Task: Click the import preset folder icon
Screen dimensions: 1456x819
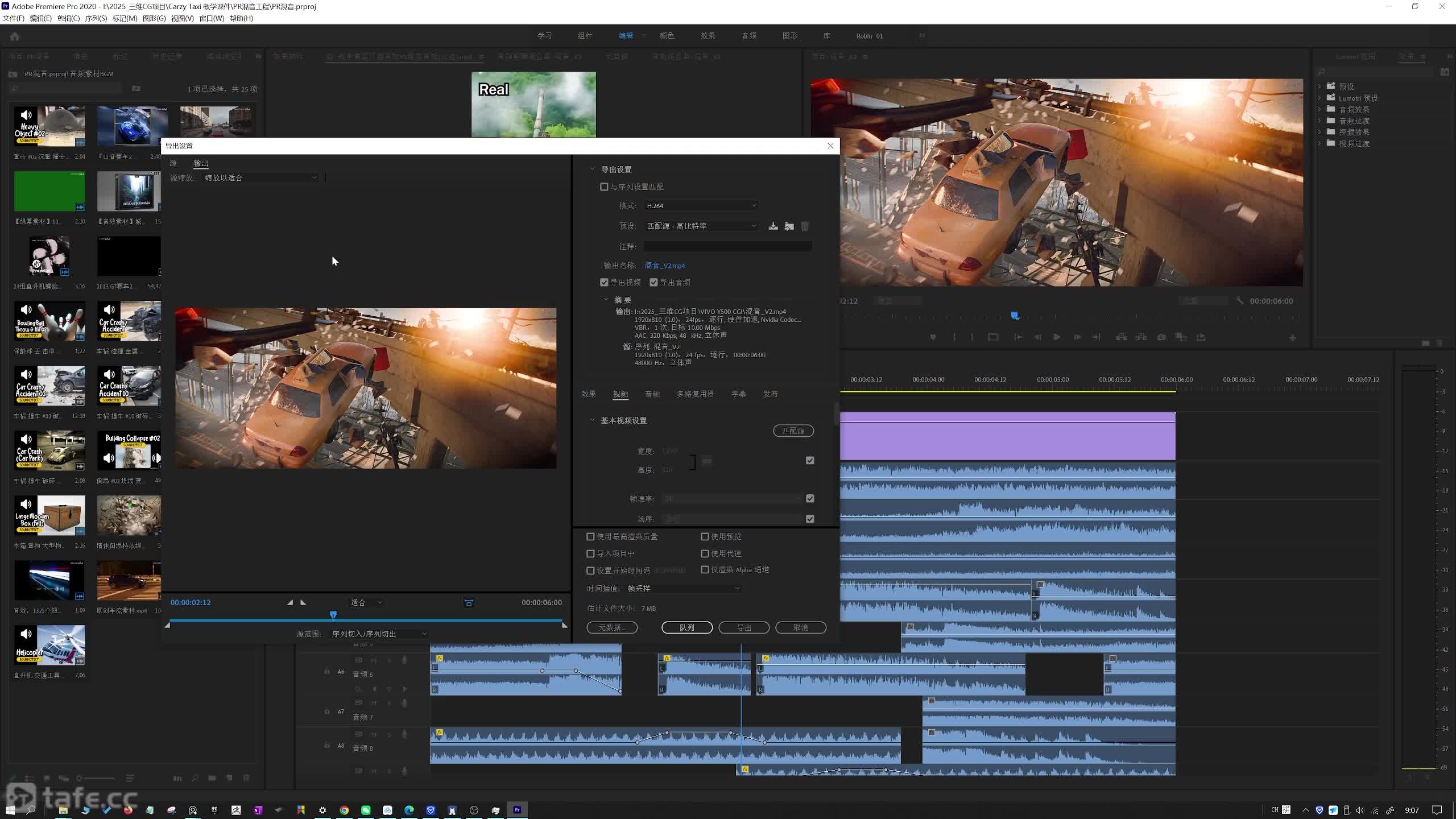Action: click(789, 226)
